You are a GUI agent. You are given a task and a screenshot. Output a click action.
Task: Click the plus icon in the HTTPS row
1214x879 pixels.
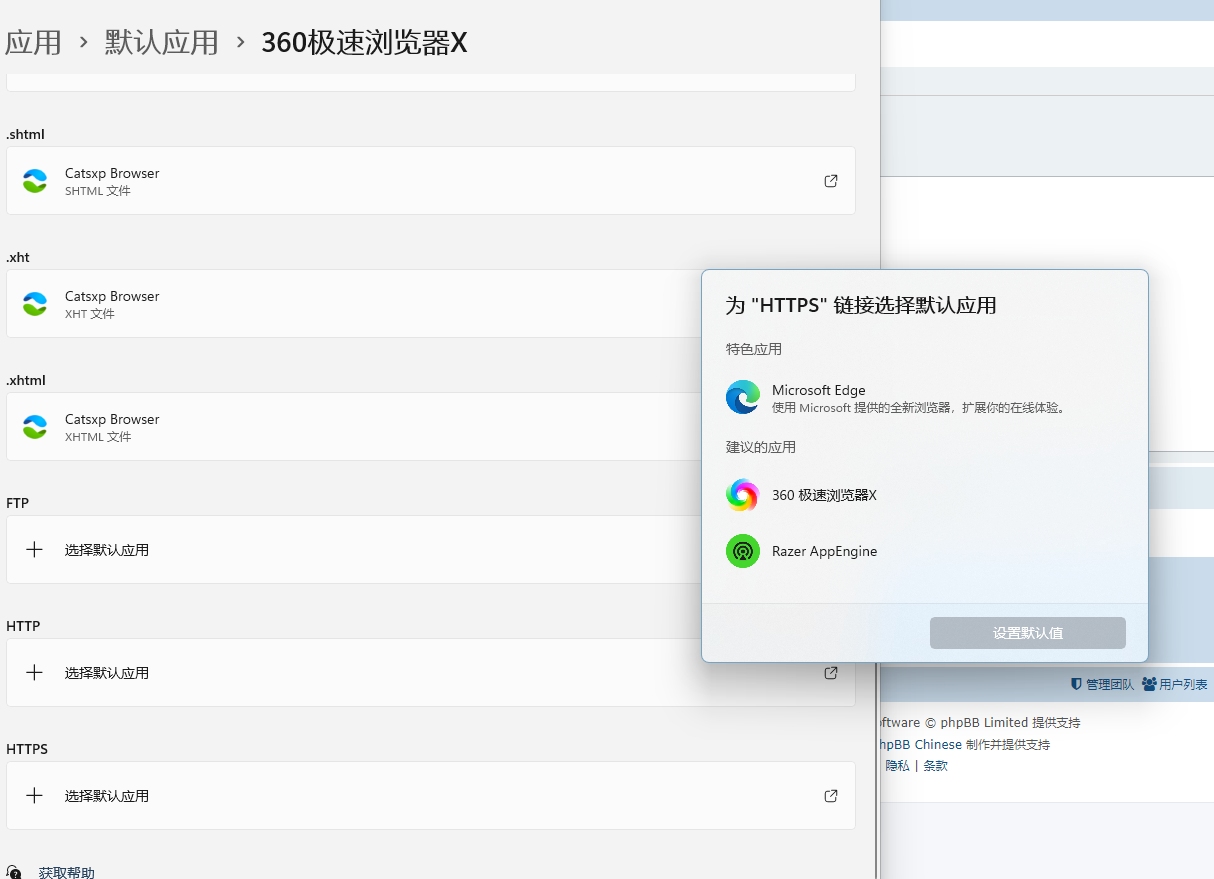[x=34, y=795]
